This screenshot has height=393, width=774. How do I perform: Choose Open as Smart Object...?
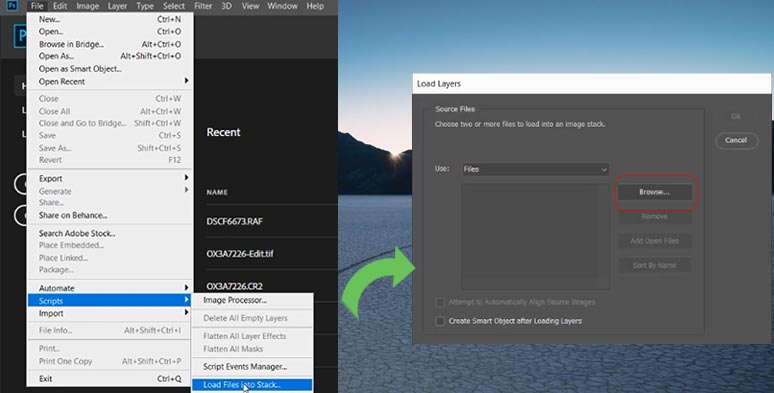(x=110, y=69)
